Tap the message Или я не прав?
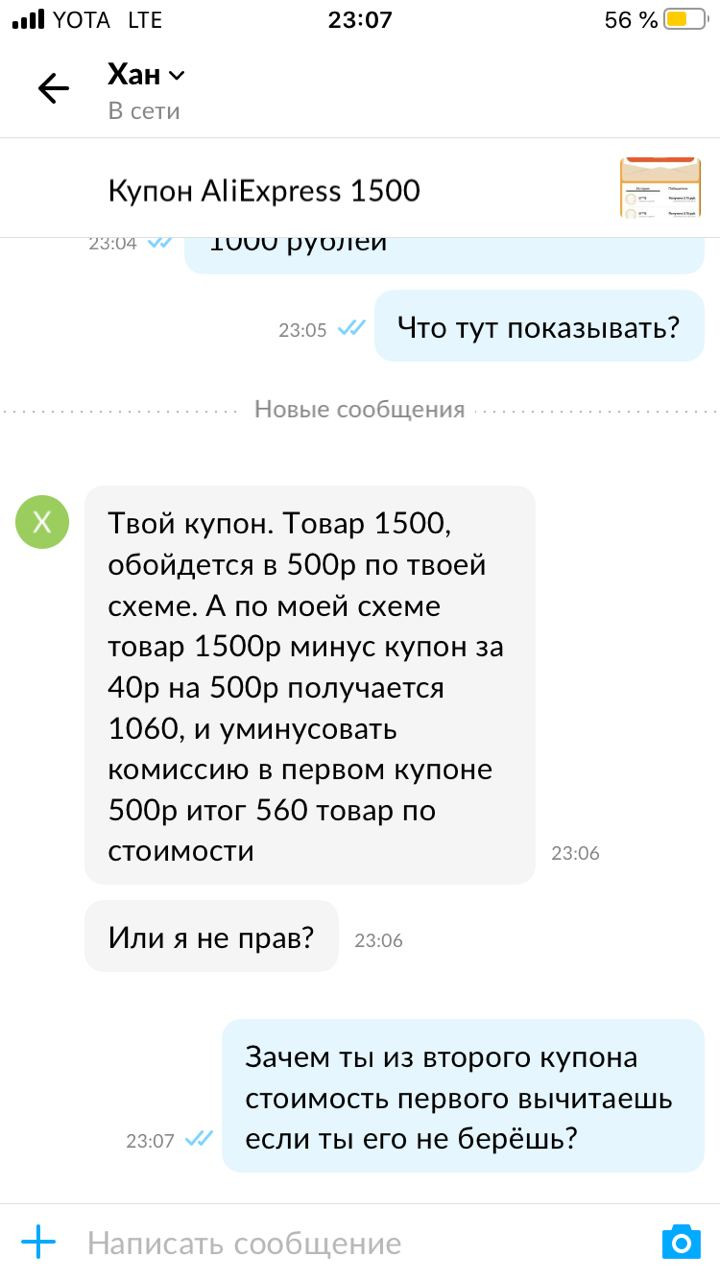Screen dimensions: 720x1280 211,937
